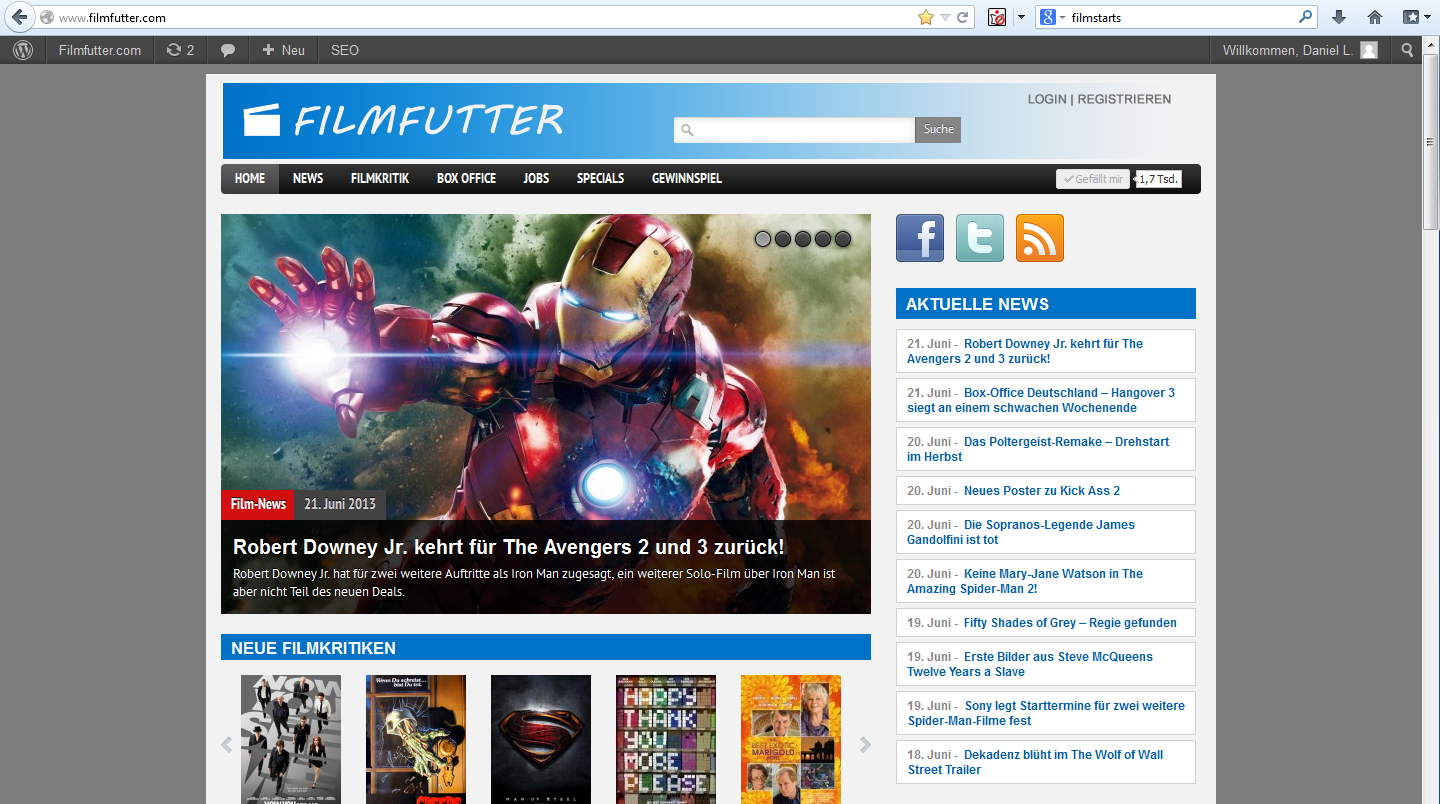Select the last slider dot indicator
Screen dimensions: 1440x804
(843, 239)
